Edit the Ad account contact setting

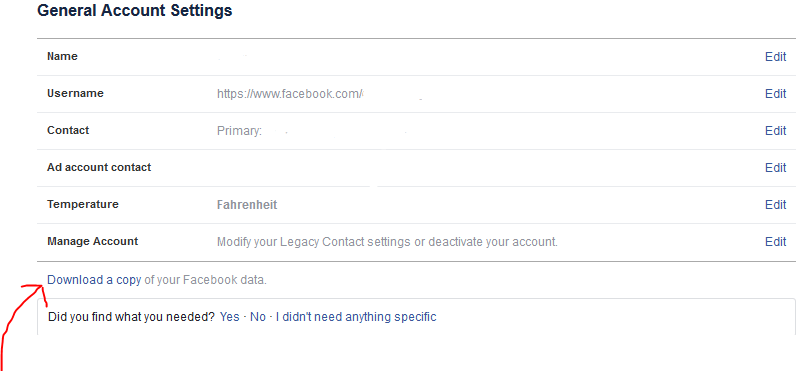775,168
